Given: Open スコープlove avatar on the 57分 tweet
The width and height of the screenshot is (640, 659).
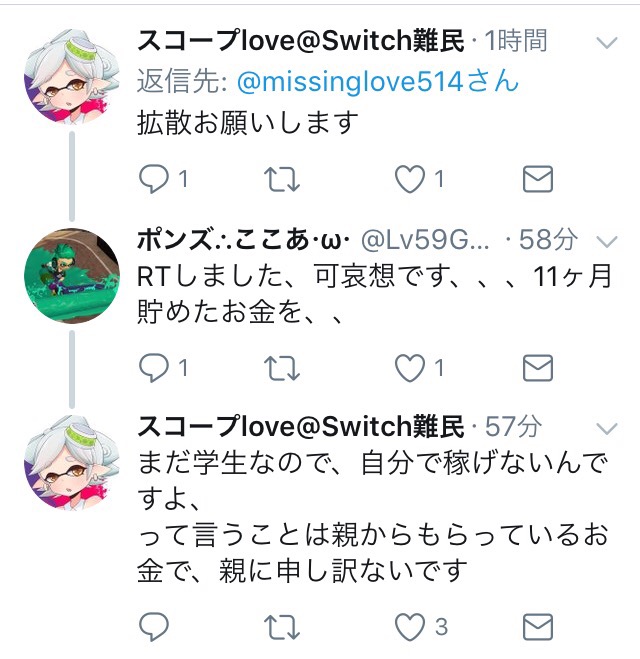Looking at the screenshot, I should tap(72, 463).
